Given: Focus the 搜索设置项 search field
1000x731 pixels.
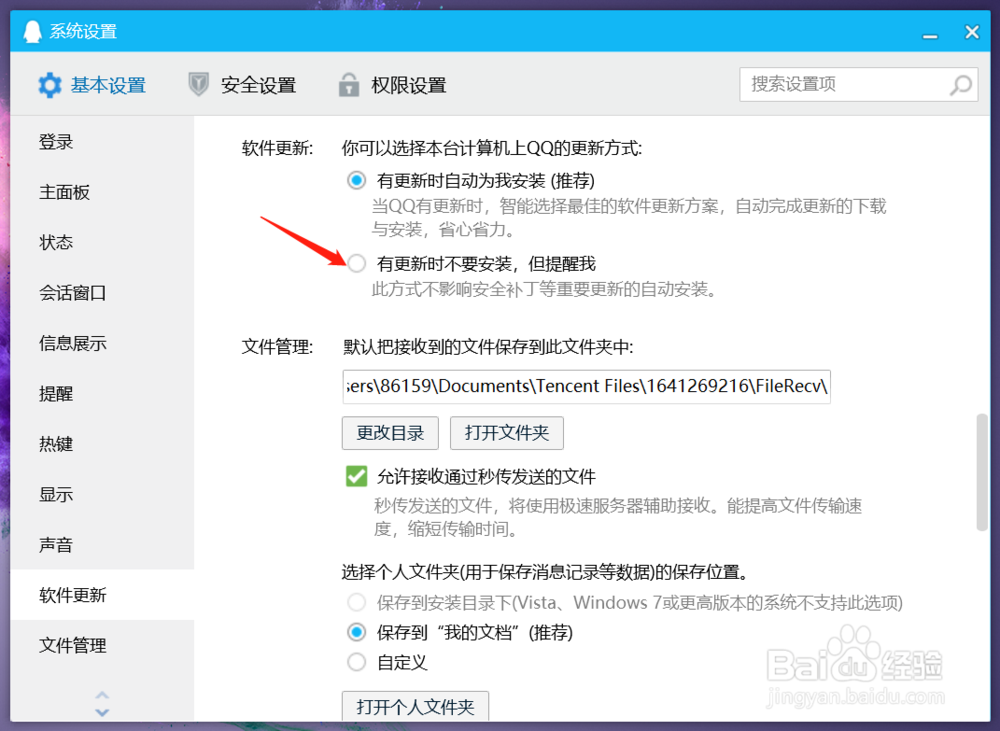Looking at the screenshot, I should click(x=859, y=84).
